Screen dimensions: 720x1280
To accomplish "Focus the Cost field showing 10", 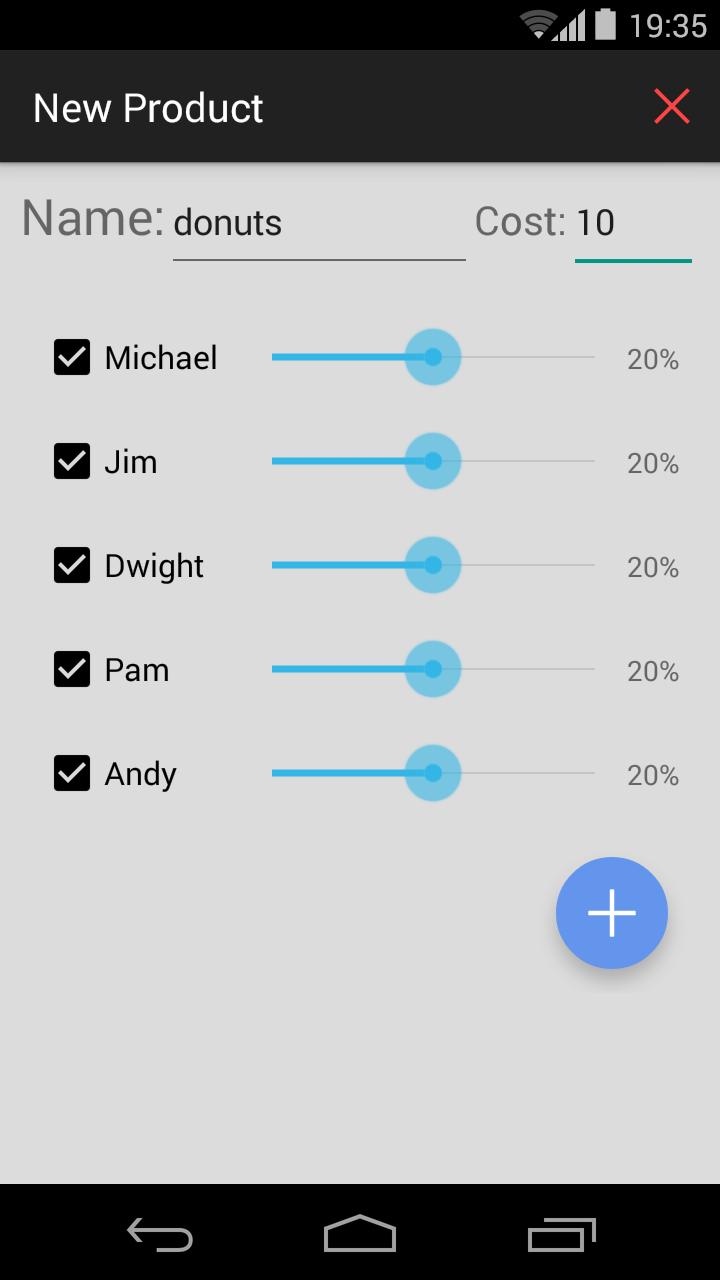I will [632, 223].
